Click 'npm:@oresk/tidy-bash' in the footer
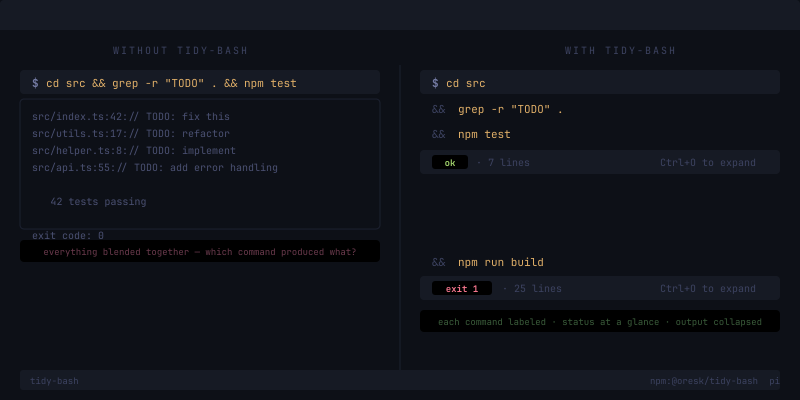Image resolution: width=800 pixels, height=400 pixels. click(x=704, y=381)
